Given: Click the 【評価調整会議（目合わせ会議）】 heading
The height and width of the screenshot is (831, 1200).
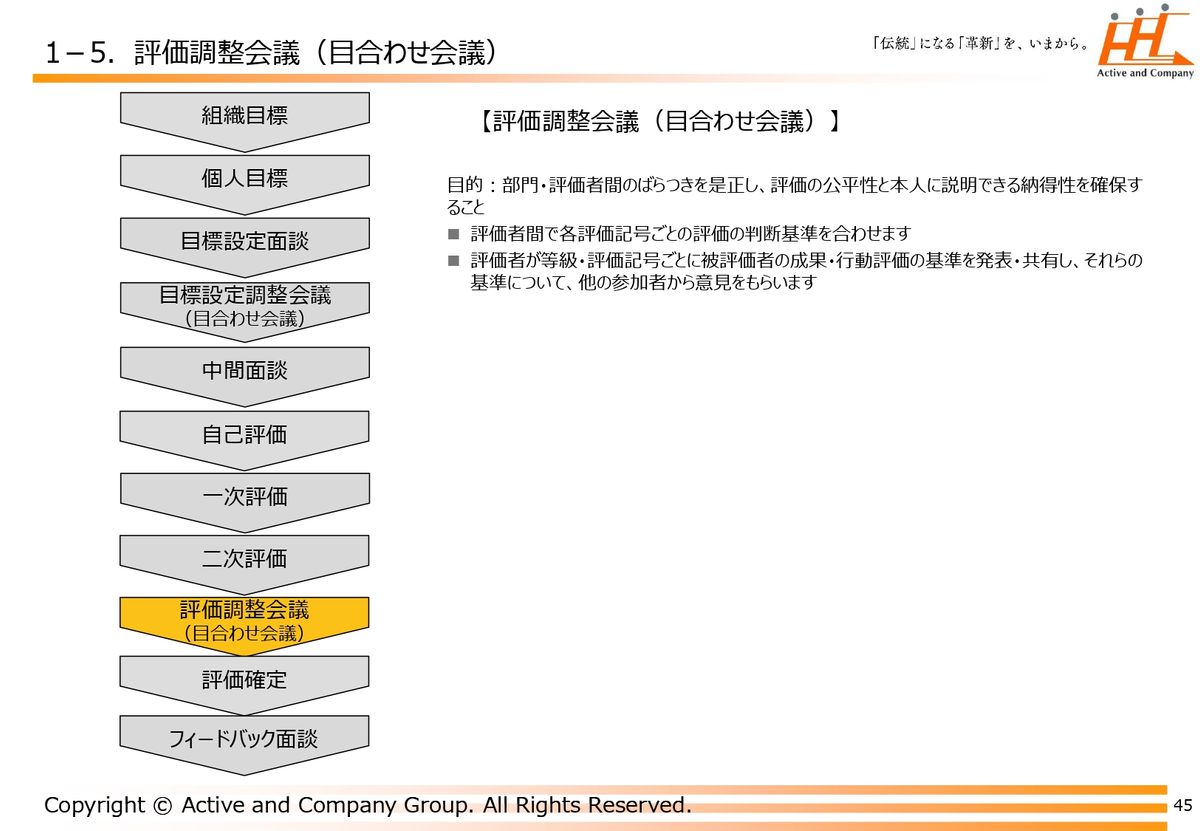Looking at the screenshot, I should pyautogui.click(x=657, y=122).
